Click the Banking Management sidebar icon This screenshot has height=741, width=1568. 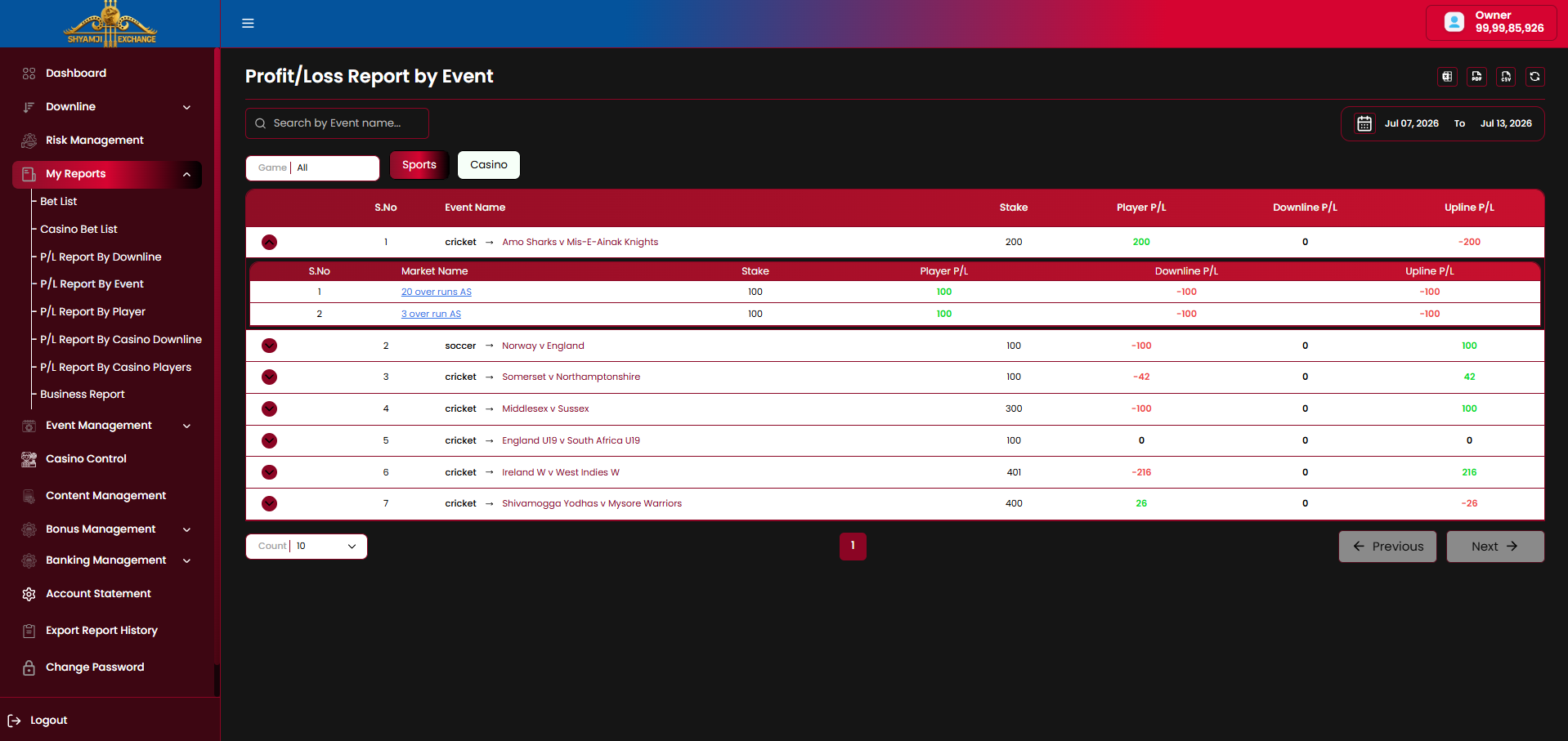point(29,560)
